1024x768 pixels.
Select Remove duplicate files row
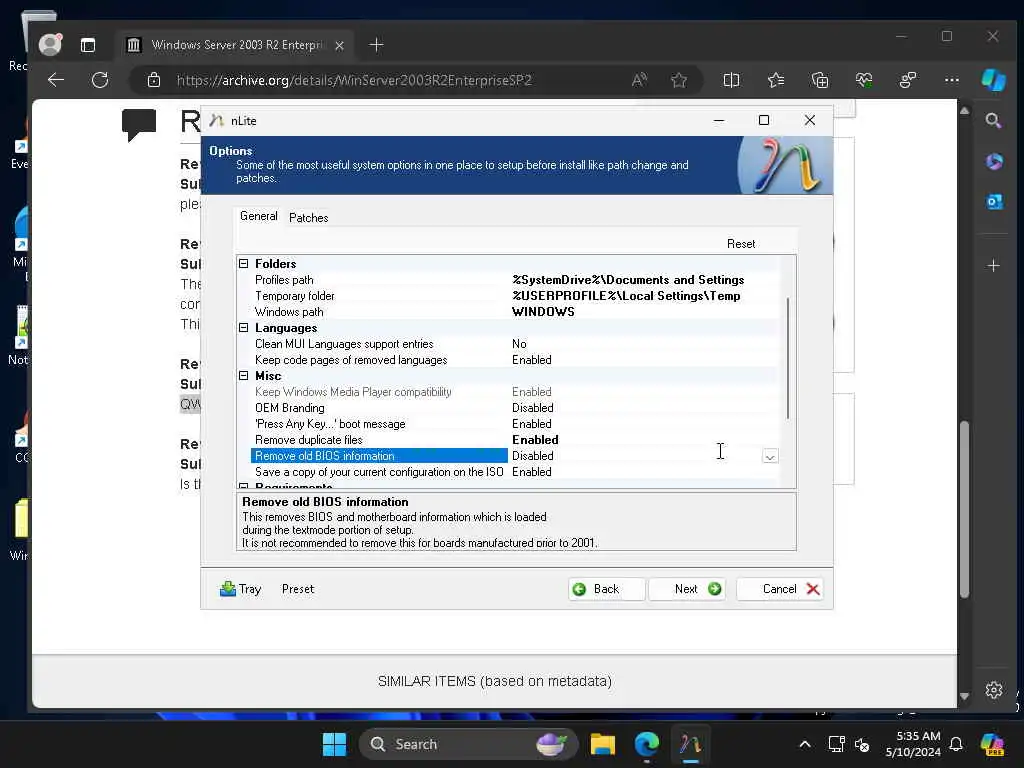[507, 440]
